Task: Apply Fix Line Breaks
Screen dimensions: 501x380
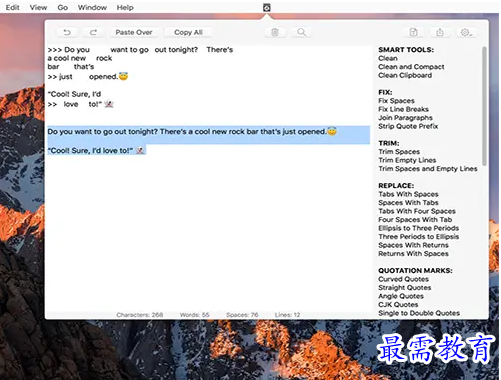Action: click(403, 109)
